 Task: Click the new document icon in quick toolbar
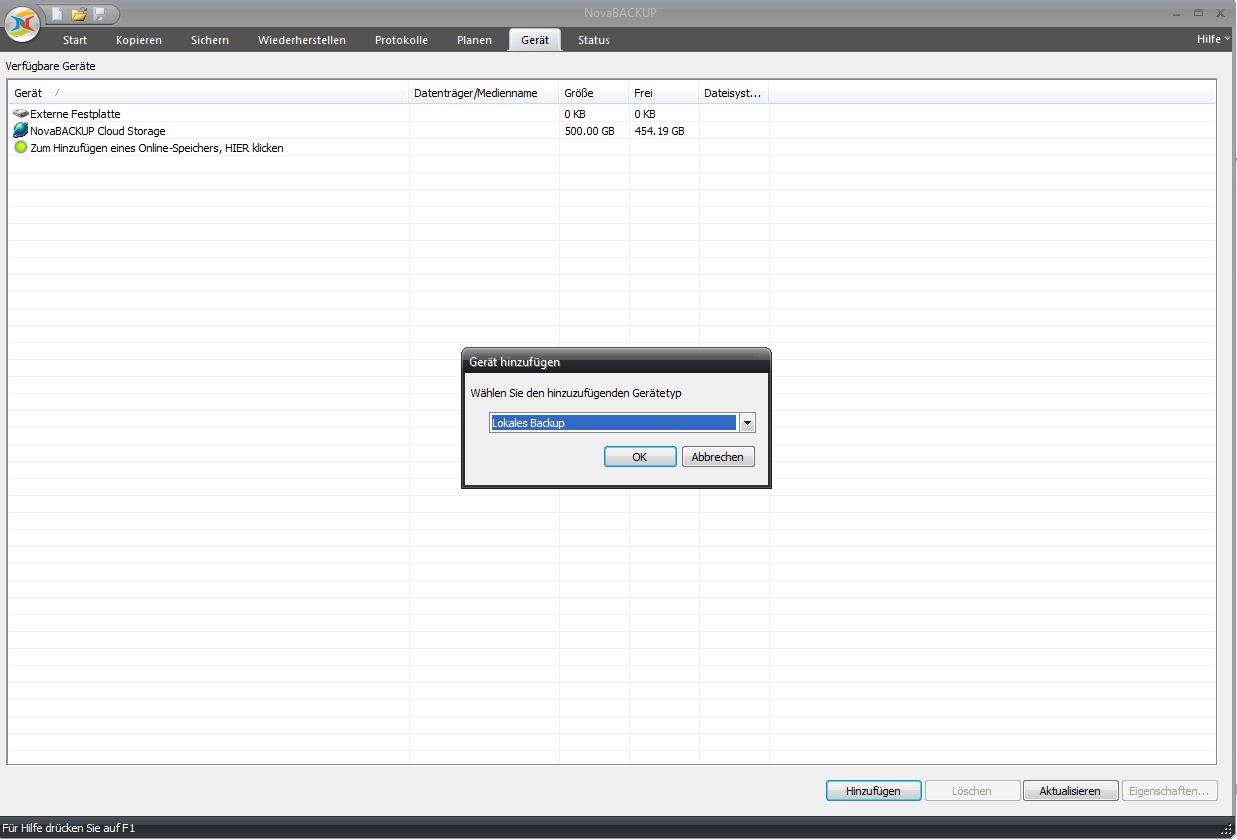click(x=59, y=14)
